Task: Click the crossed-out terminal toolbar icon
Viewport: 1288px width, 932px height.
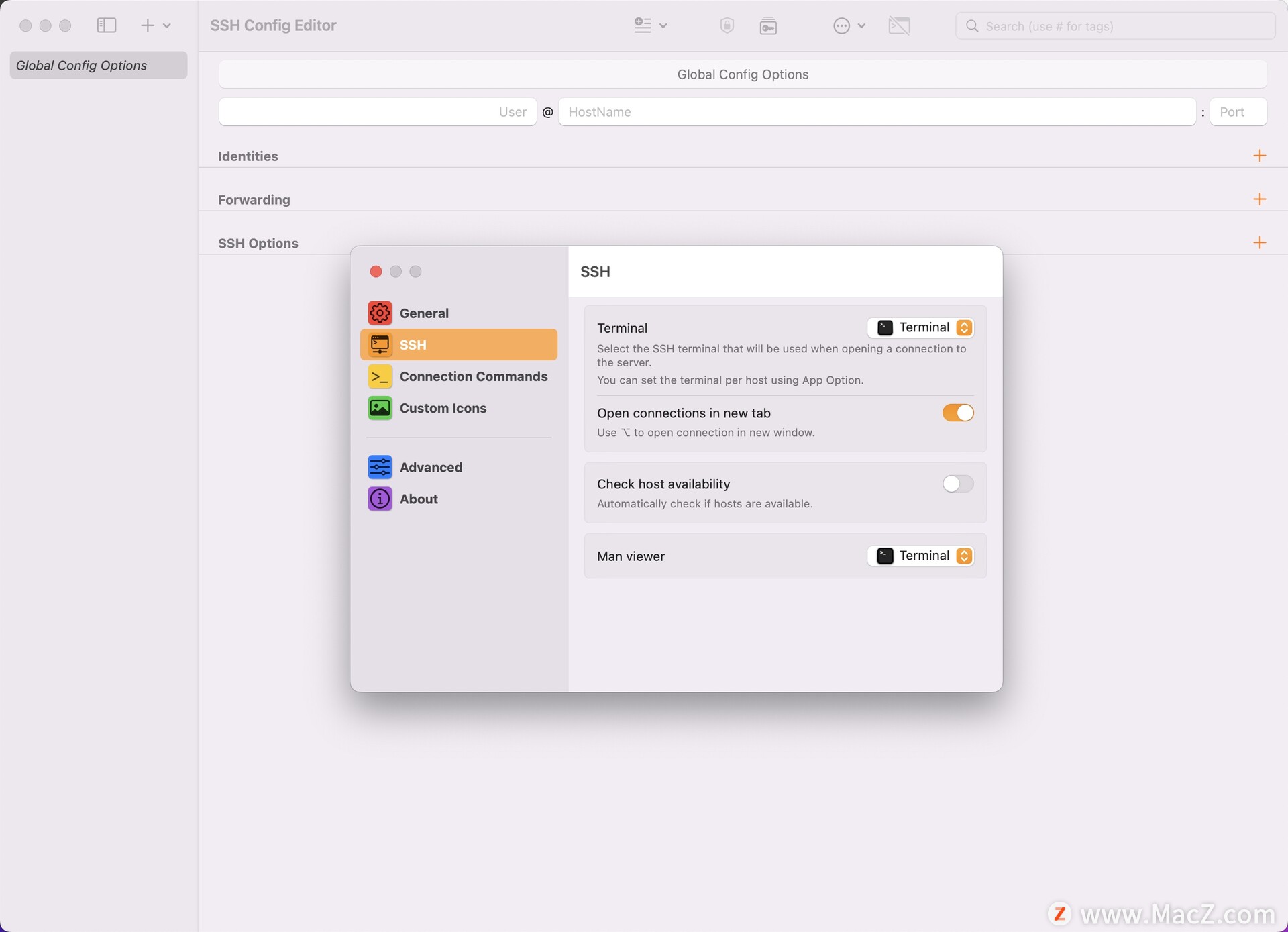Action: point(899,25)
